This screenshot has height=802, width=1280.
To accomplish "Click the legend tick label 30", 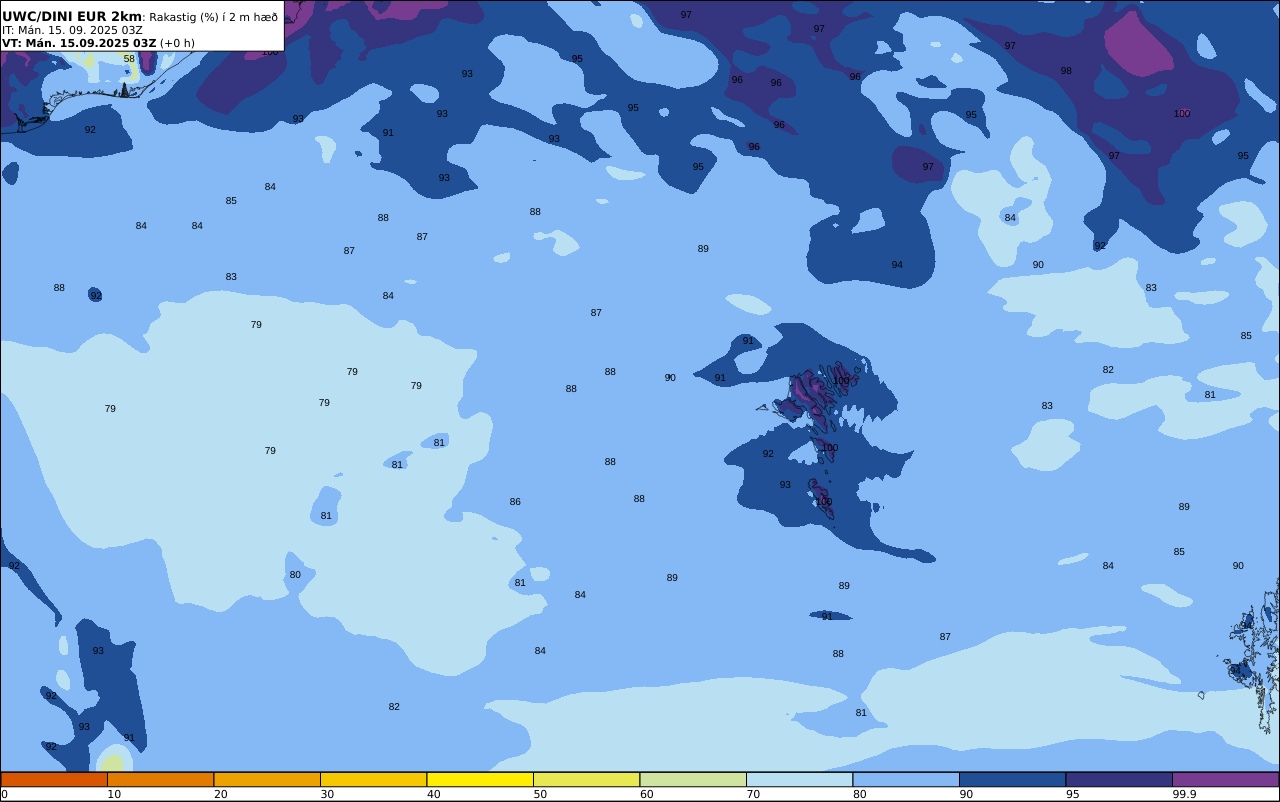I will pyautogui.click(x=327, y=794).
